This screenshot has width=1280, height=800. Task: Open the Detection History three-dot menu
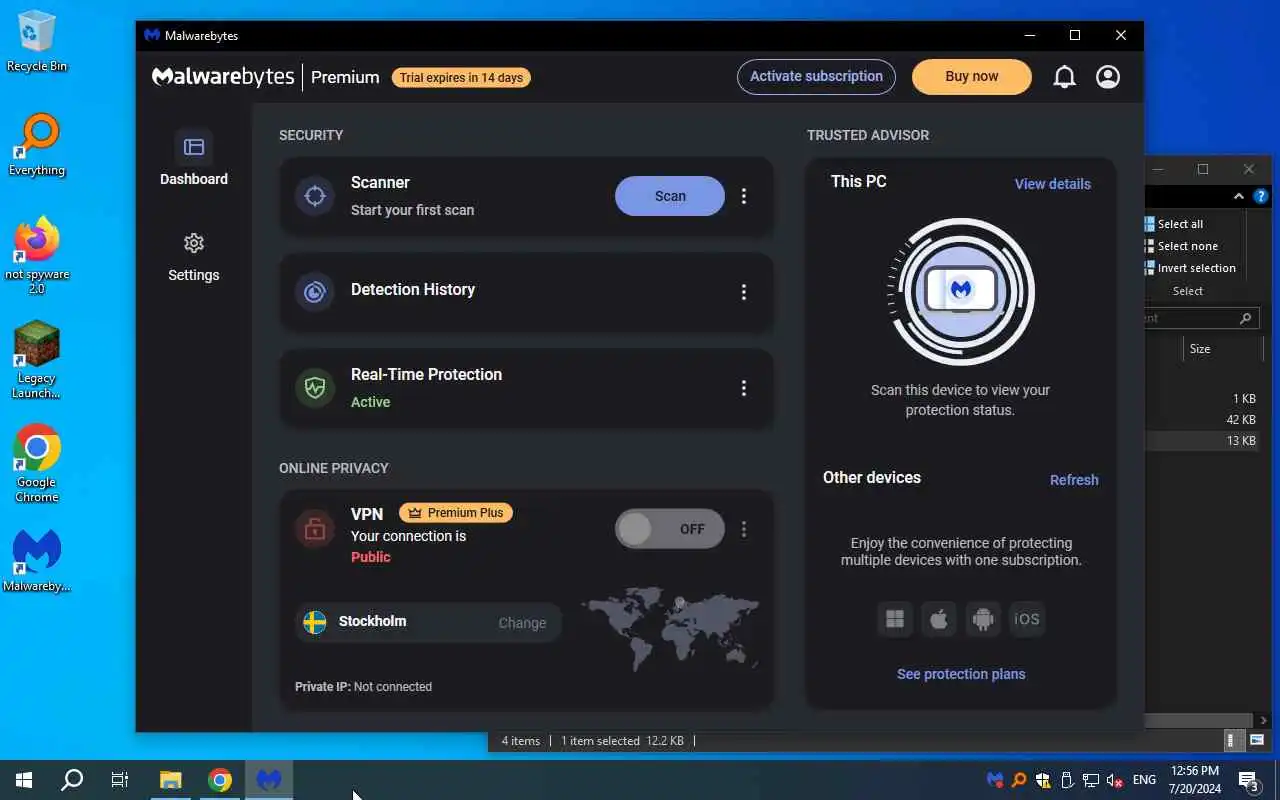[743, 292]
